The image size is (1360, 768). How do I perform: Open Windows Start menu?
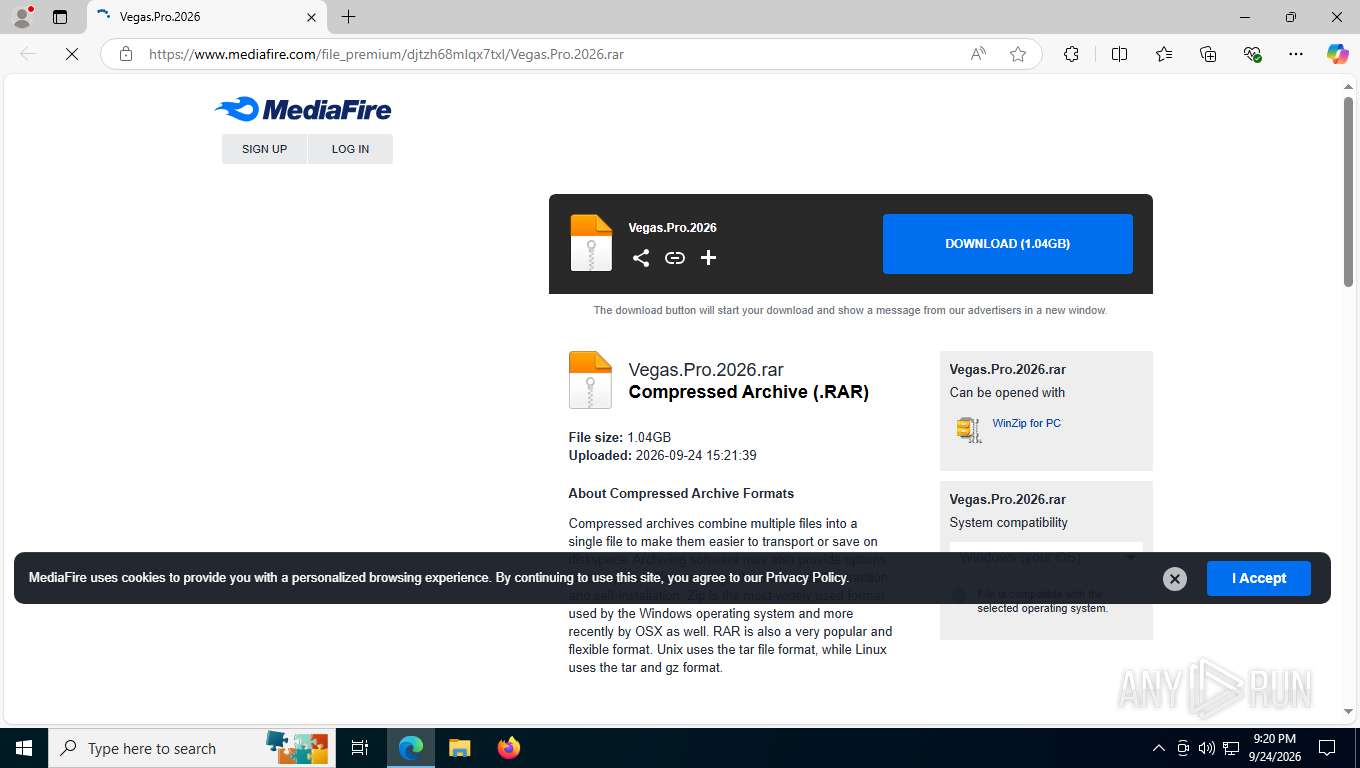[x=24, y=748]
